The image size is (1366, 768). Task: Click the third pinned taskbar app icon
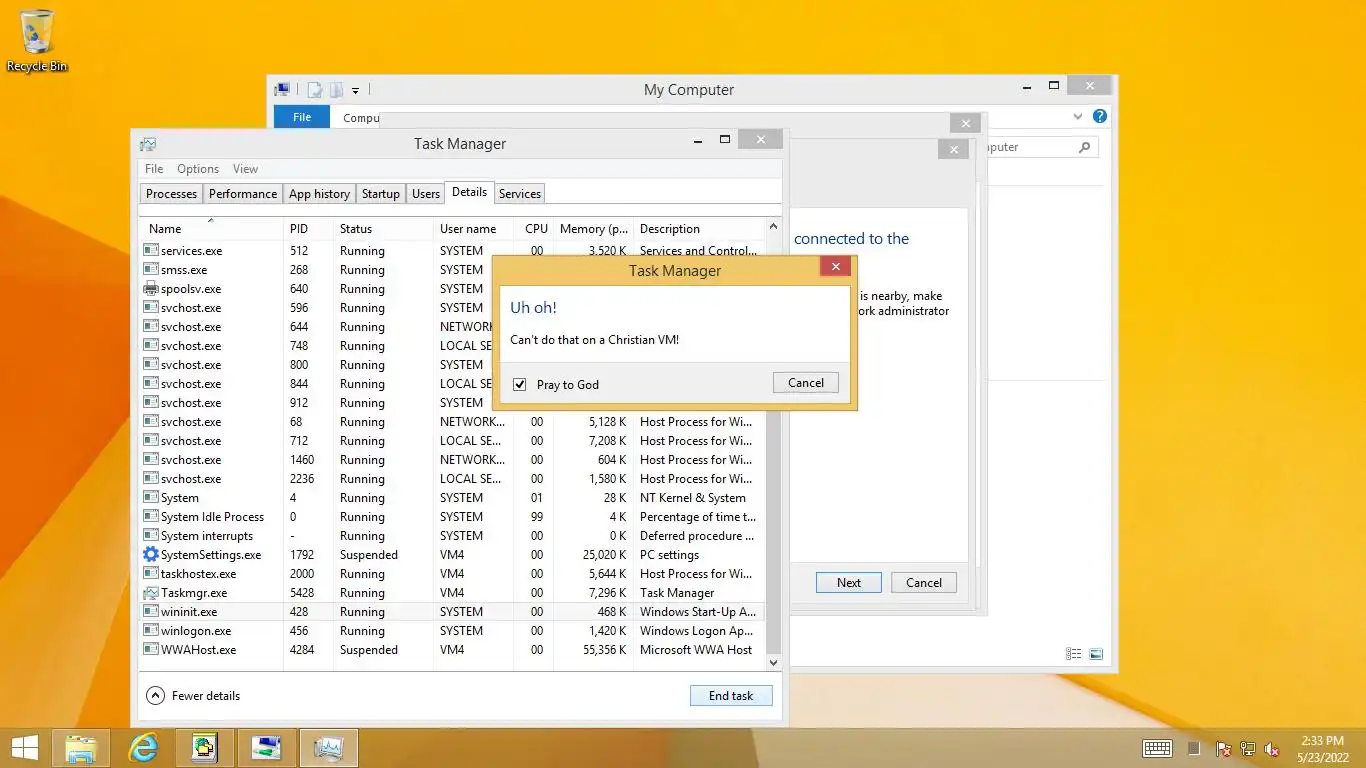pos(205,748)
